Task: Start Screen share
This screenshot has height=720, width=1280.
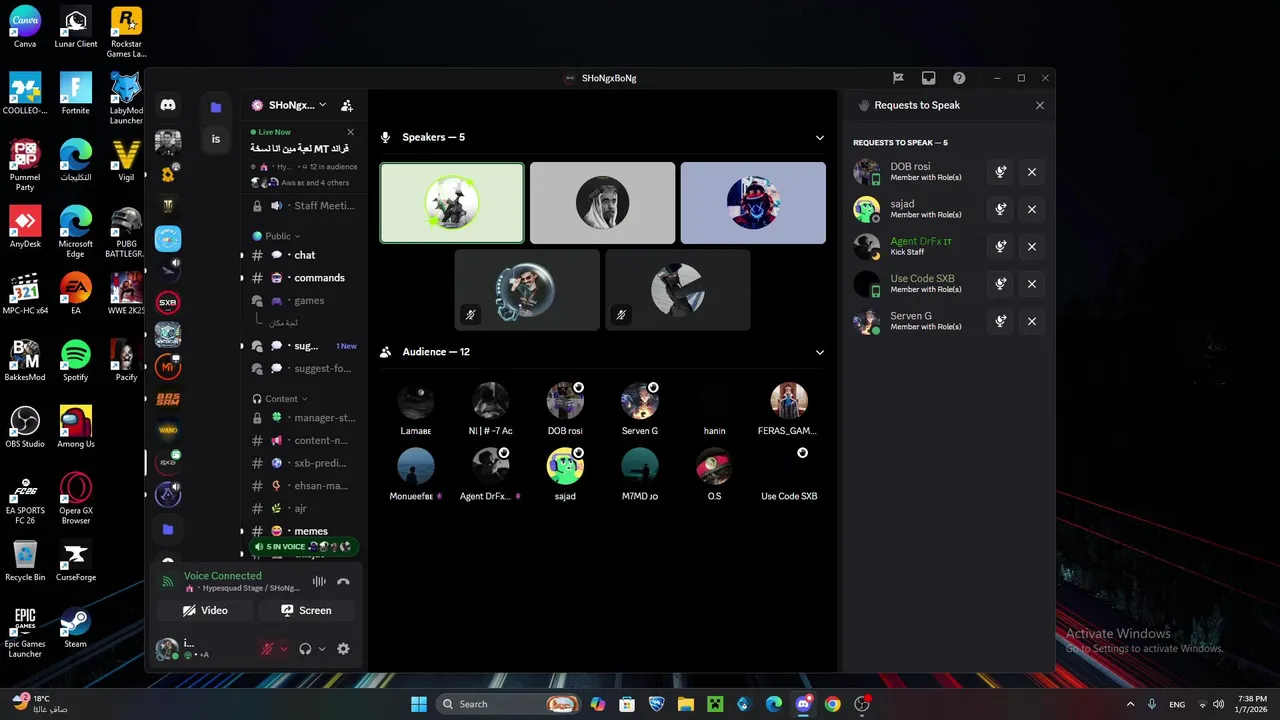Action: click(306, 610)
